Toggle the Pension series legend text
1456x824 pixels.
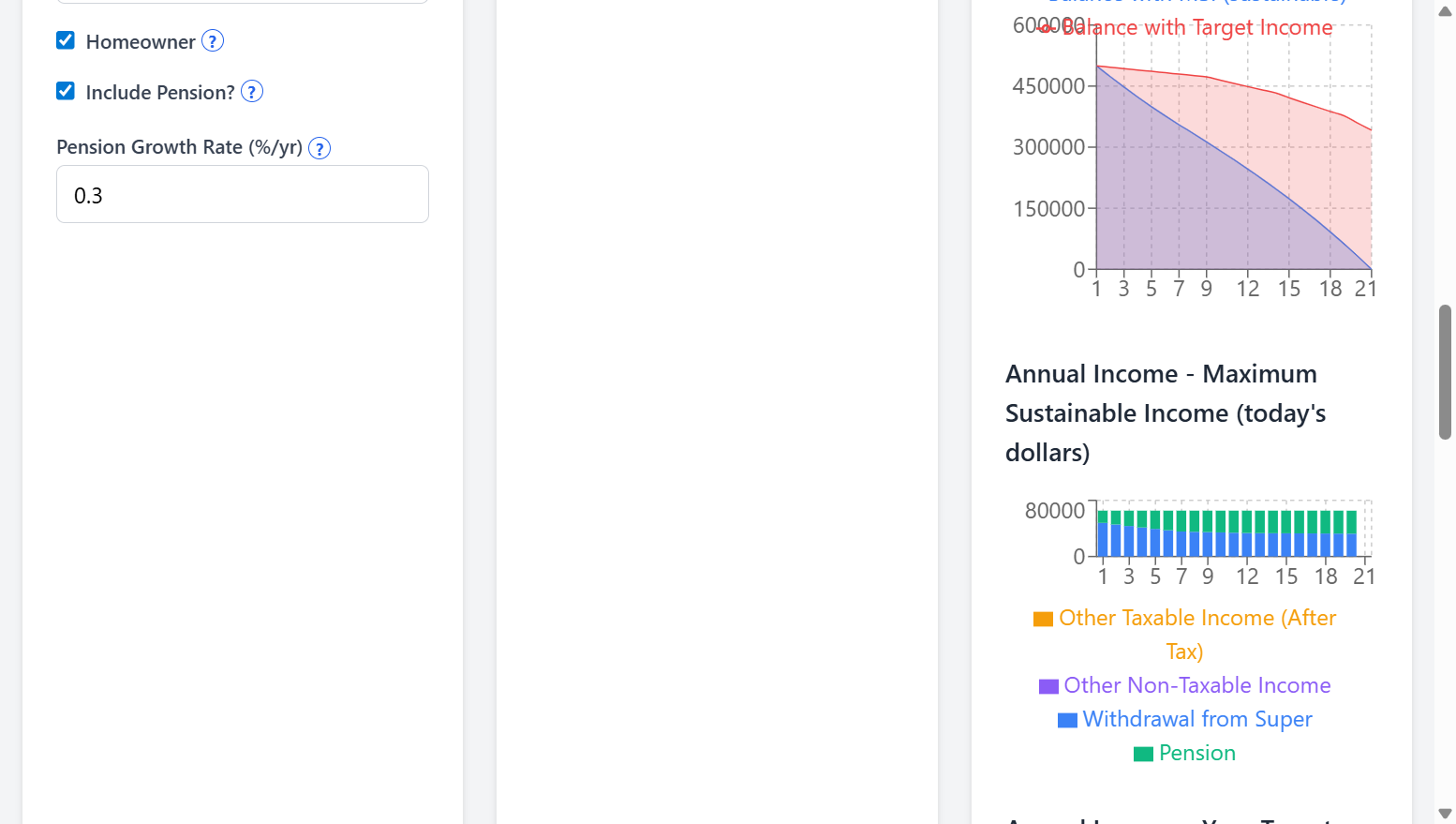(x=1196, y=754)
